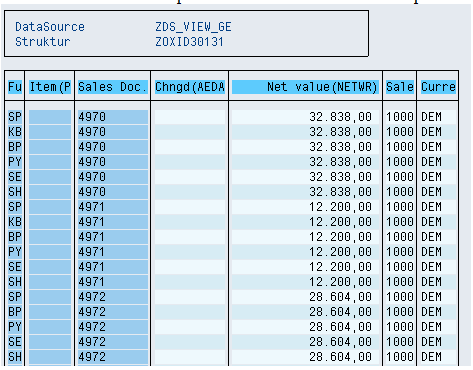
Task: Click net value 28.604,00 in SP row
Action: pos(305,297)
